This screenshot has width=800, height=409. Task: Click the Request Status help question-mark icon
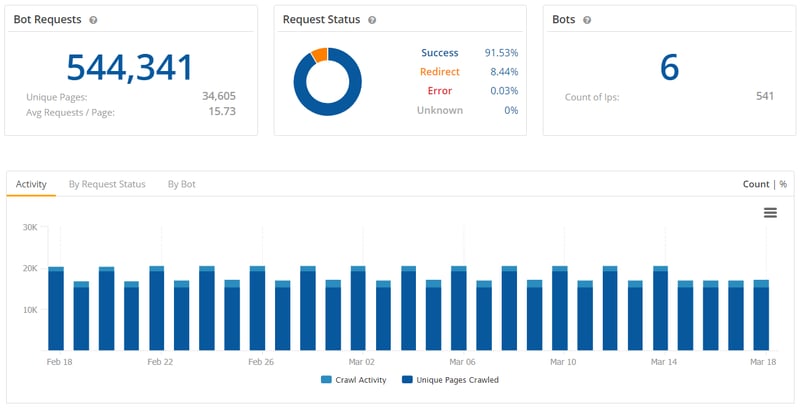(372, 20)
